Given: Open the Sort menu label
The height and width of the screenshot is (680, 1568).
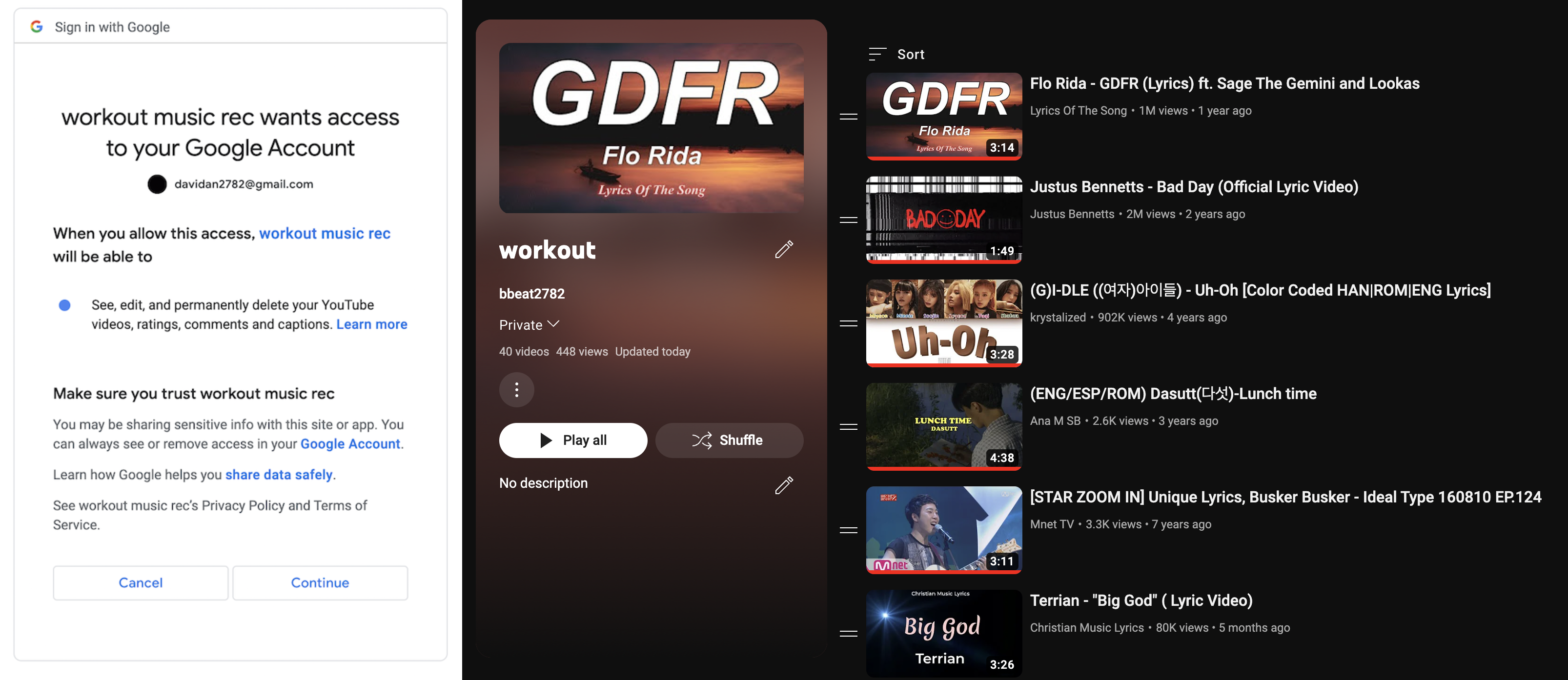Looking at the screenshot, I should click(x=910, y=54).
